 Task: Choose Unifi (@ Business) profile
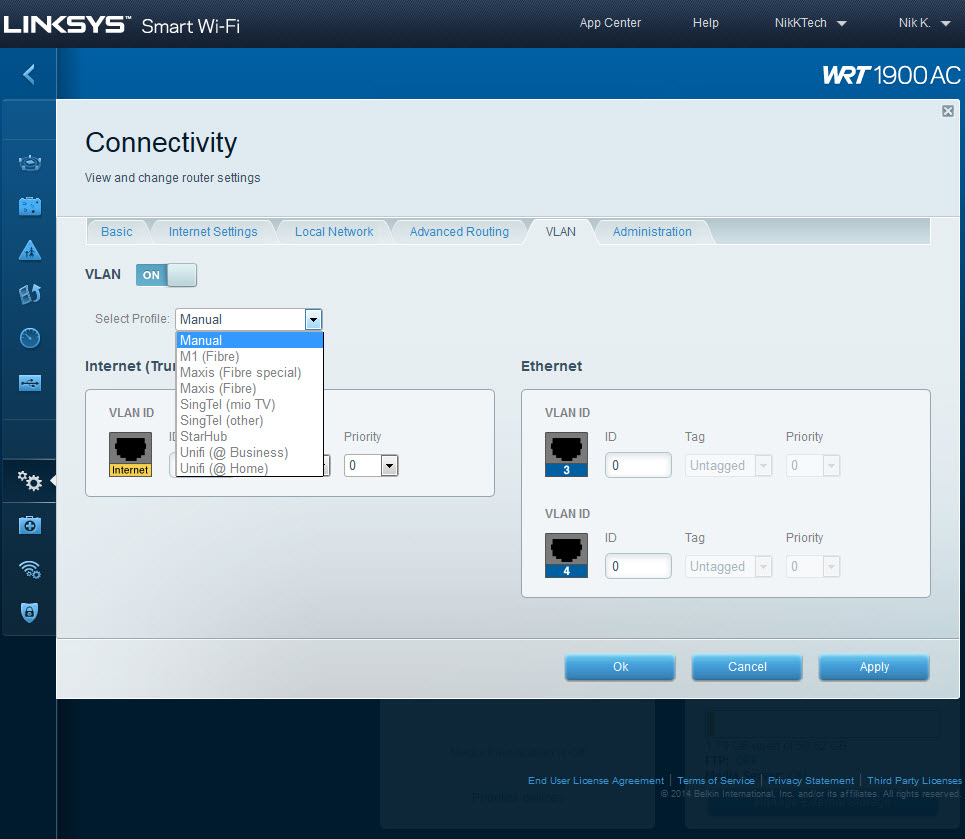coord(250,452)
